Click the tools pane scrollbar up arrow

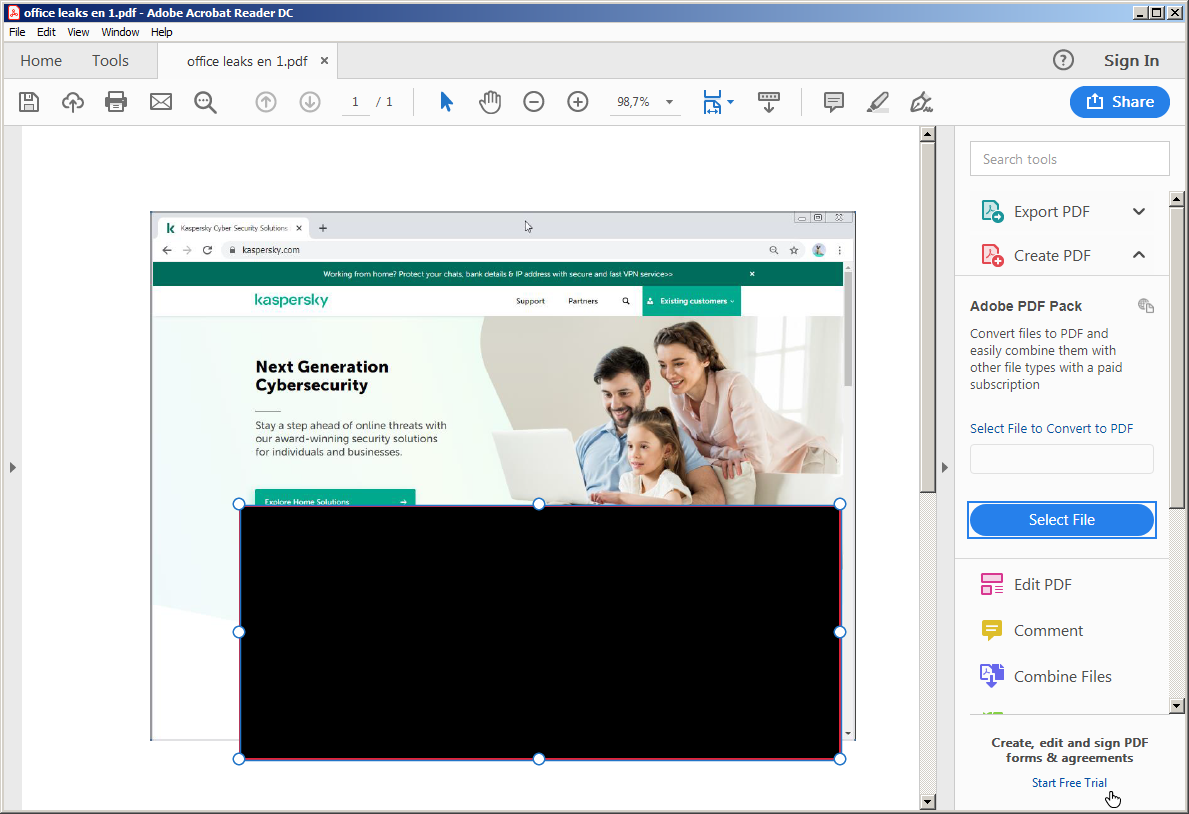pyautogui.click(x=1176, y=200)
